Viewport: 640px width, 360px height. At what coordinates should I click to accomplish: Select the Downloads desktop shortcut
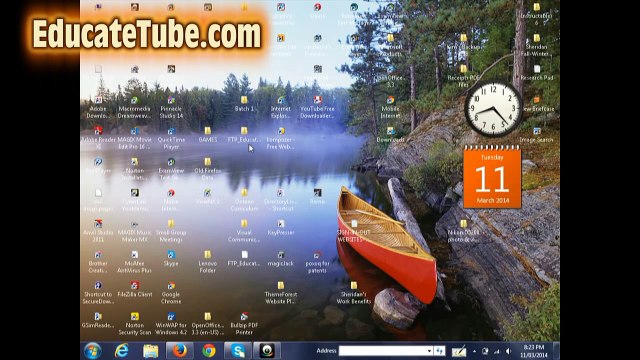point(390,135)
